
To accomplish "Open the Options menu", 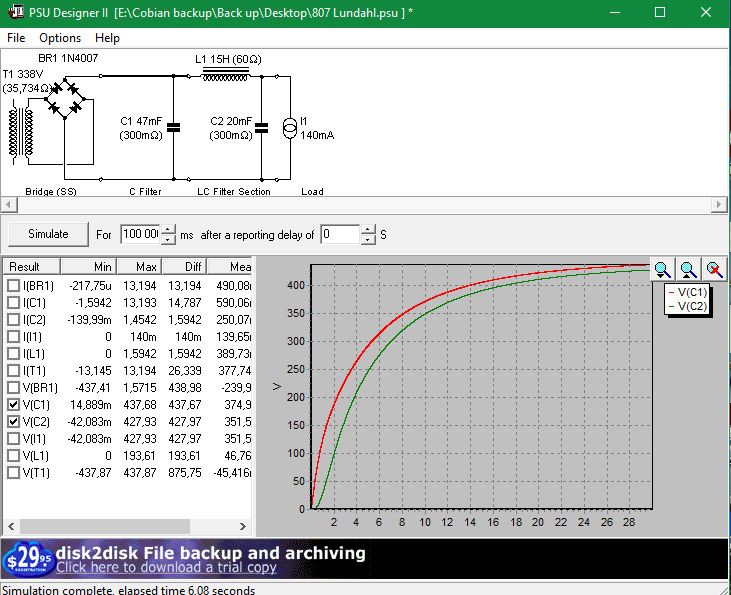I will [60, 38].
